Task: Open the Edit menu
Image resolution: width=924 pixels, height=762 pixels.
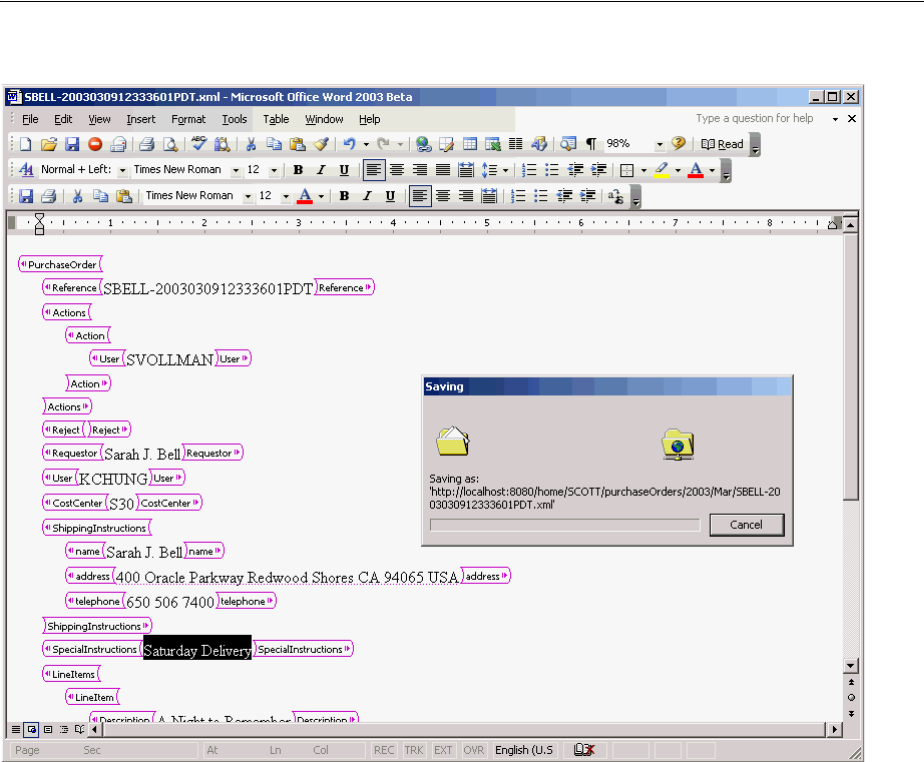Action: [x=63, y=119]
